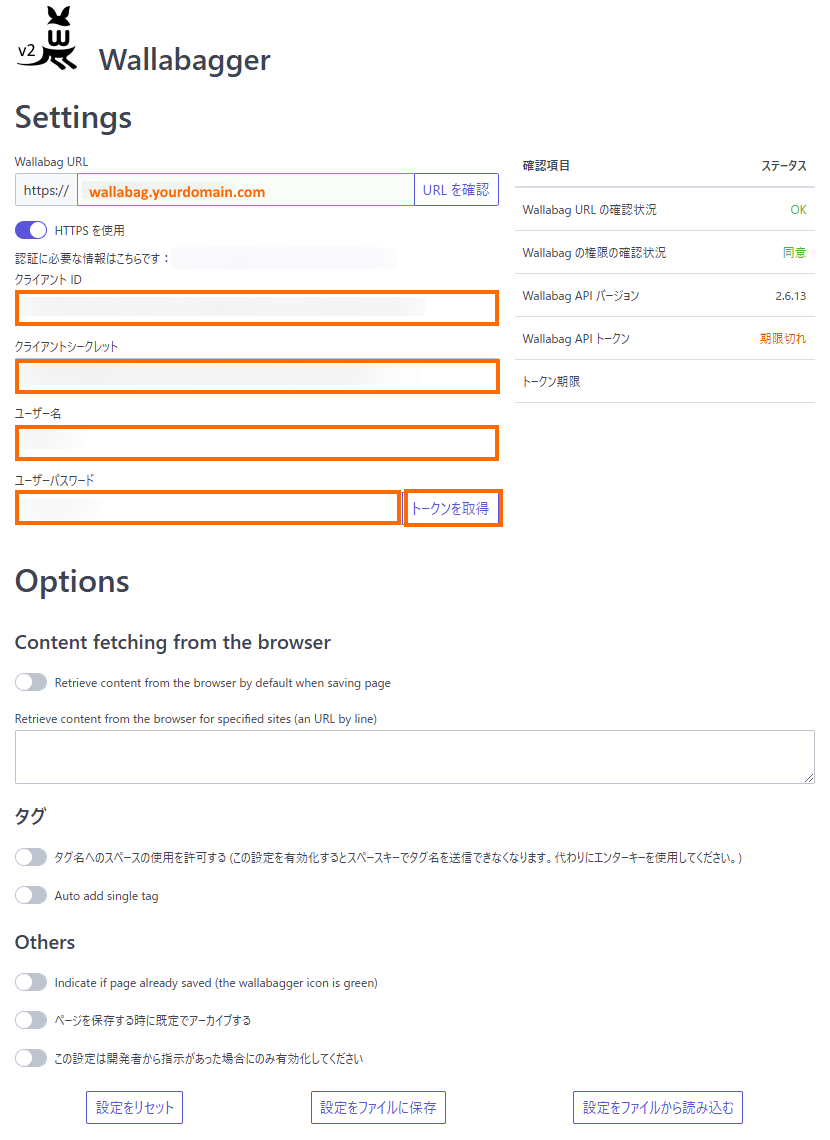Viewport: 830px width, 1140px height.
Task: Click the 同意 permission status text
Action: [794, 252]
